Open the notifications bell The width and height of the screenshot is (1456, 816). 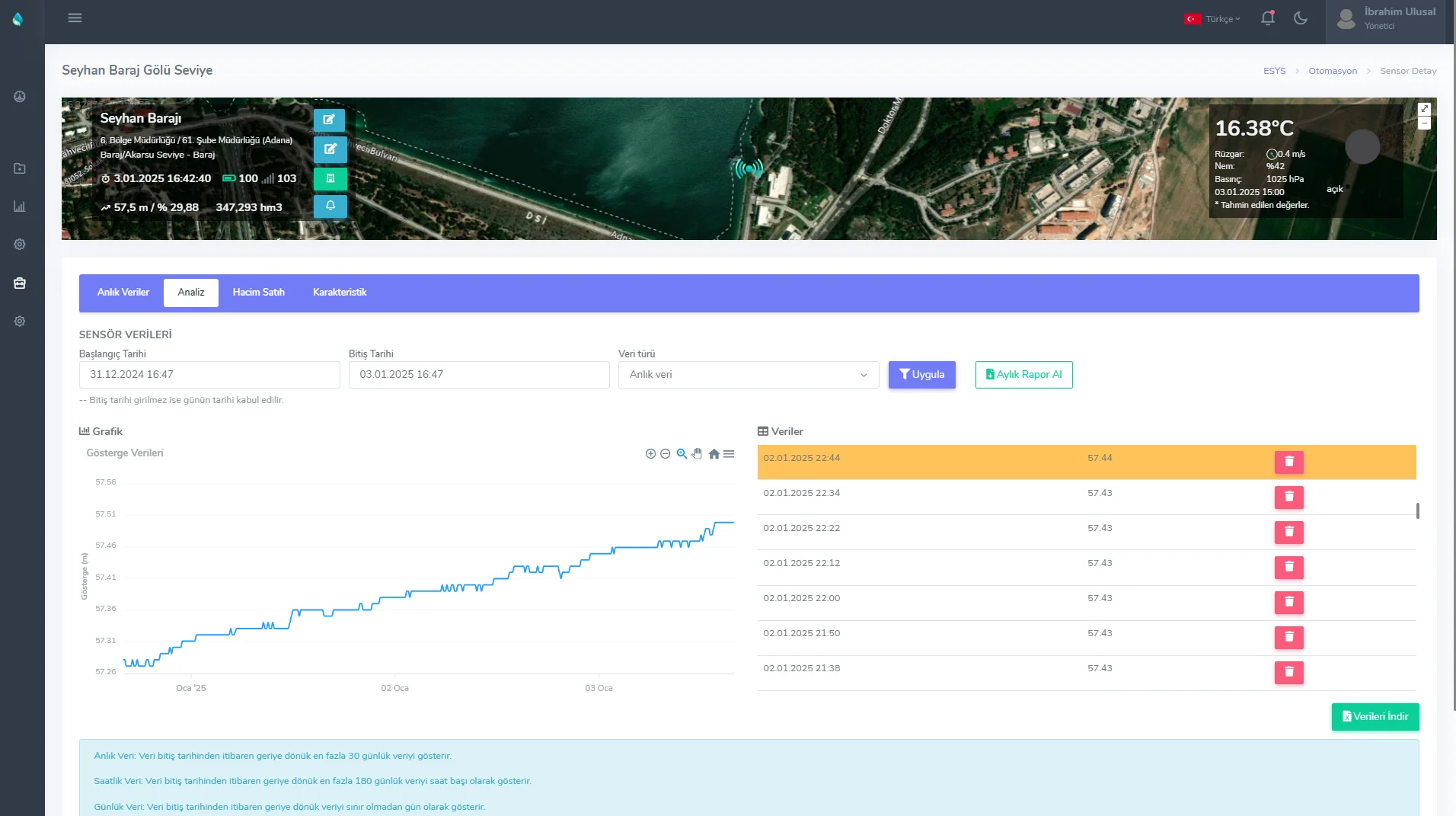click(x=1267, y=18)
